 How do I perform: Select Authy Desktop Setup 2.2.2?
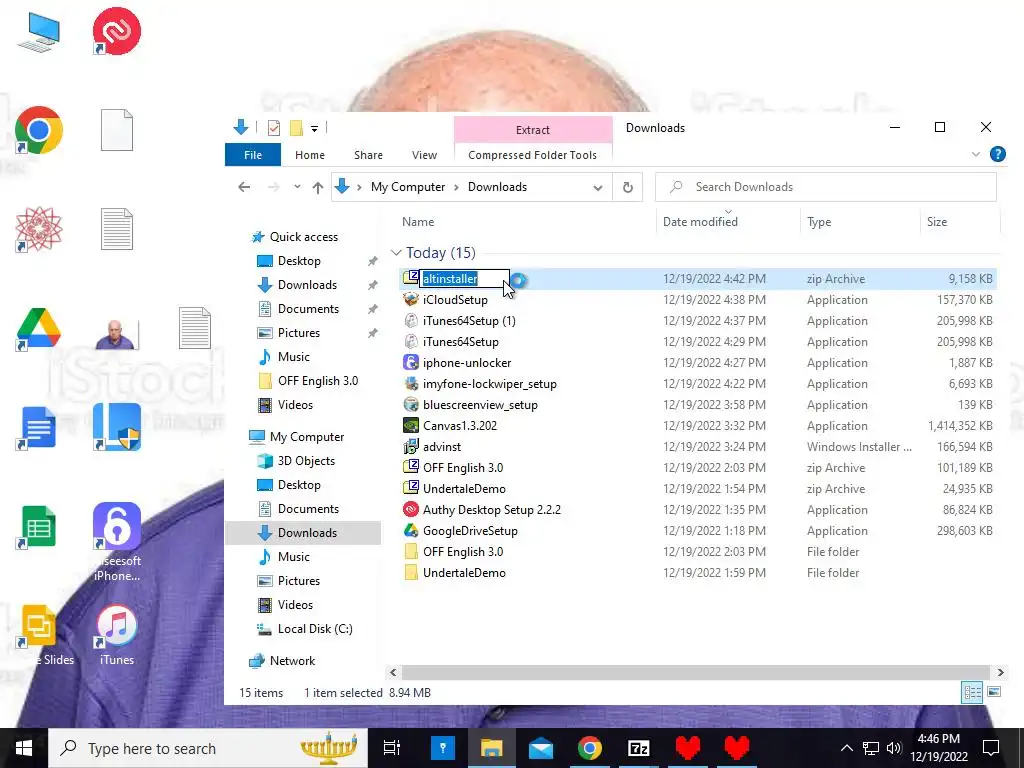click(492, 509)
